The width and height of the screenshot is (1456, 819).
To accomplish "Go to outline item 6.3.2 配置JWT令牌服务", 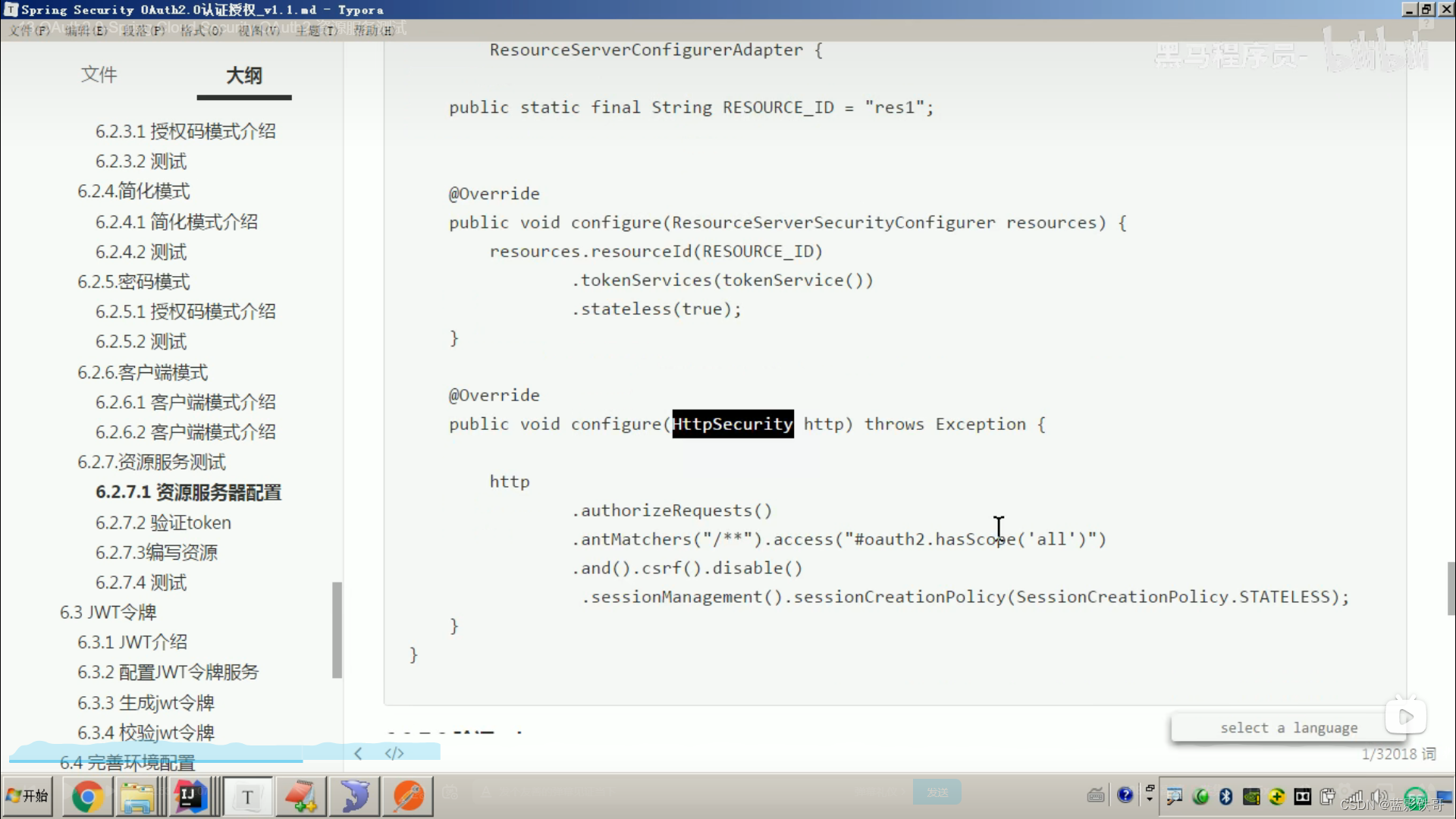I will [x=168, y=672].
